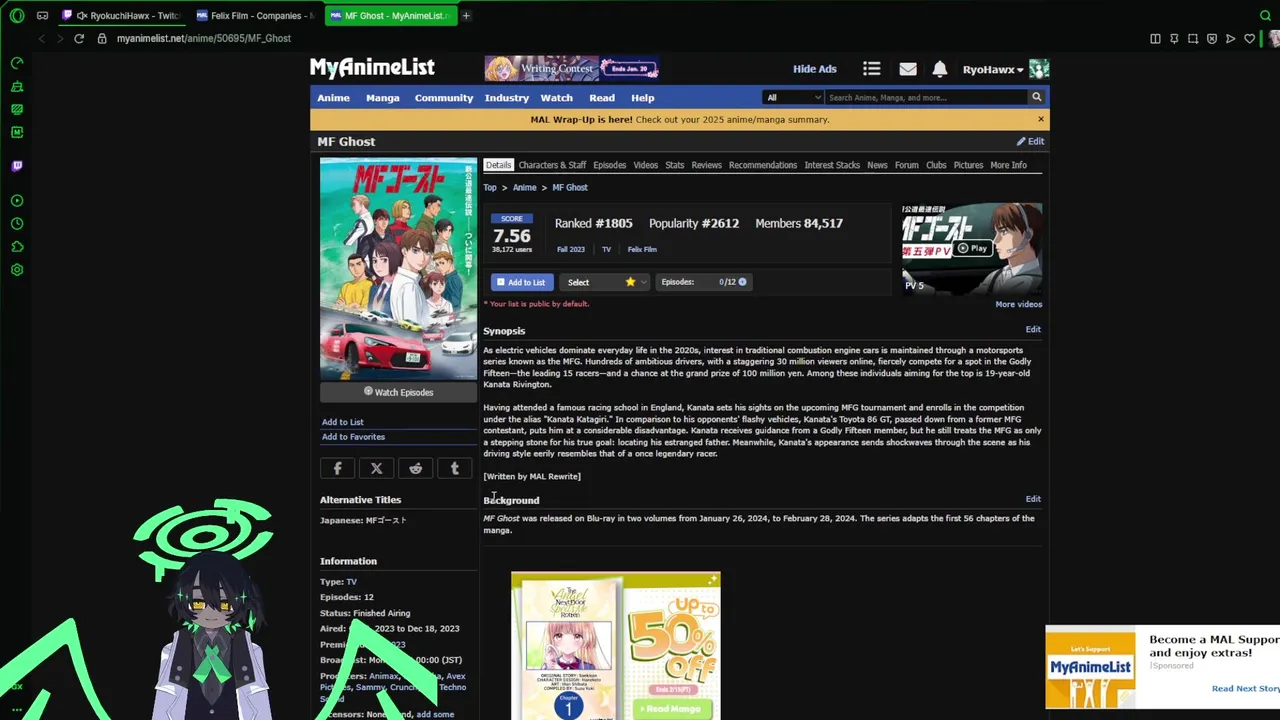This screenshot has width=1280, height=720.
Task: Open ad blocker shield icon
Action: tap(1212, 38)
